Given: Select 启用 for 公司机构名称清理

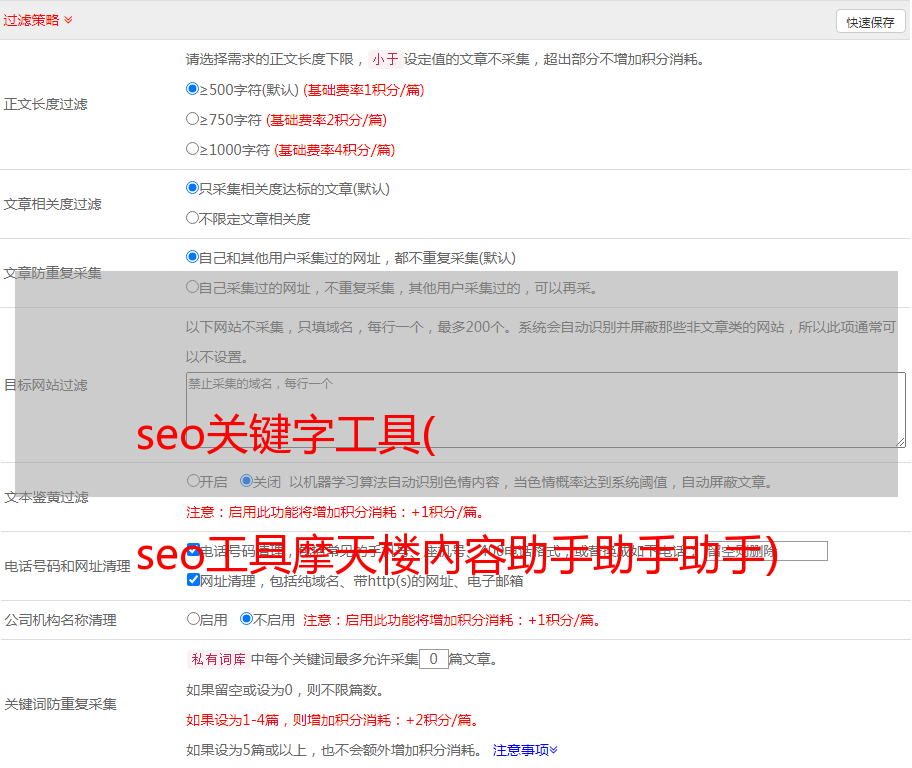Looking at the screenshot, I should [x=193, y=619].
